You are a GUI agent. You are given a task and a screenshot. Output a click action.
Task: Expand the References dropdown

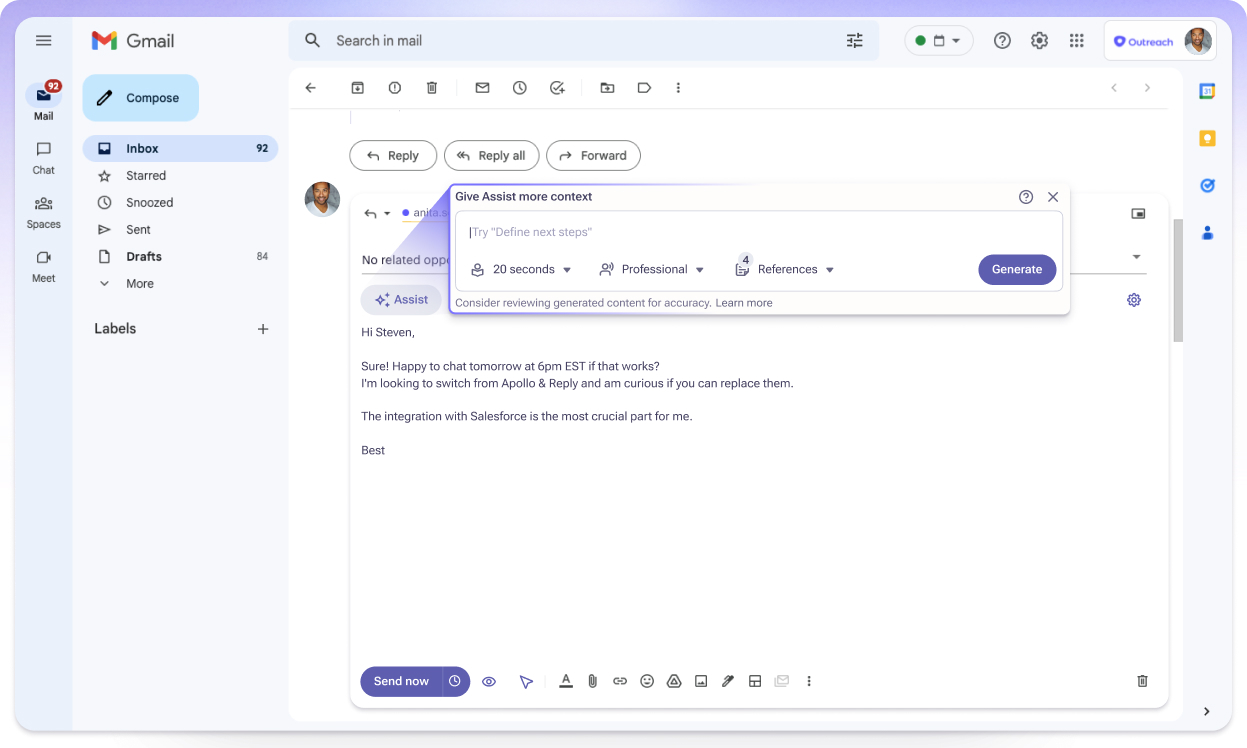click(789, 269)
